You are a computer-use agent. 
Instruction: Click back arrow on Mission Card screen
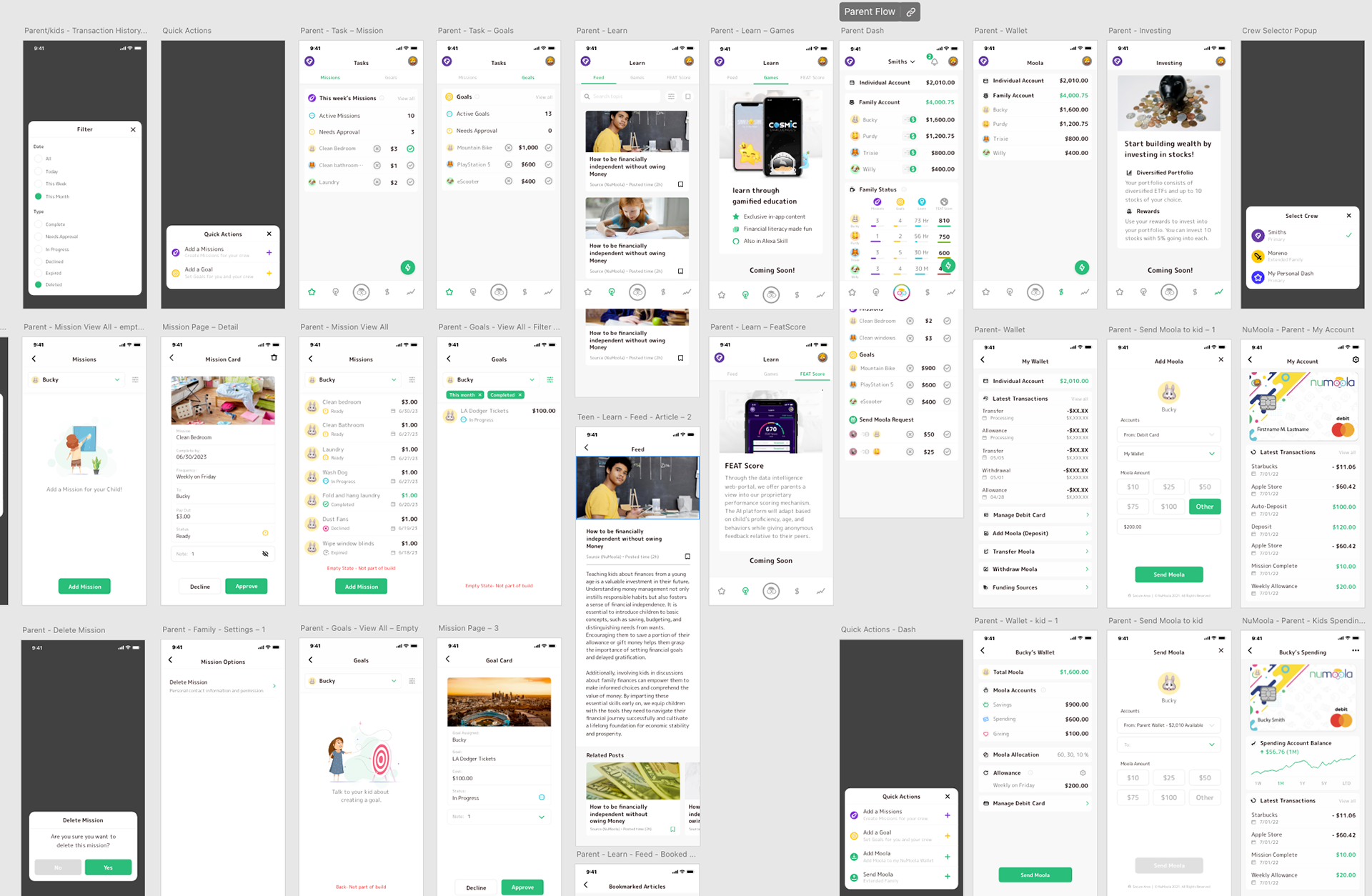[x=171, y=358]
